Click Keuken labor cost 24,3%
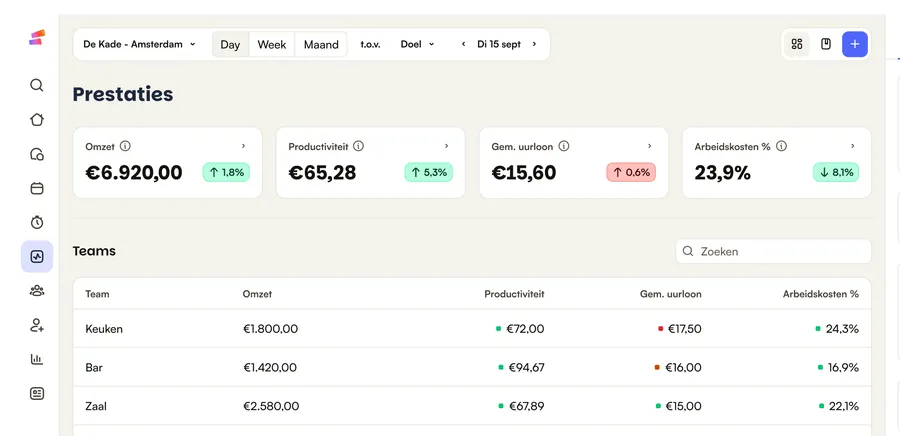The image size is (900, 436). [843, 329]
